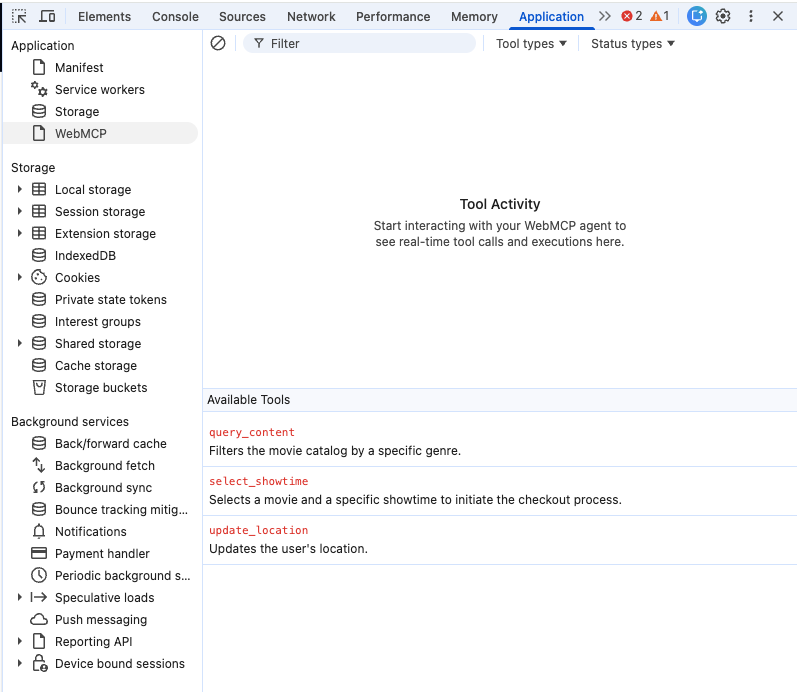Click the Storage database icon under Application
Image resolution: width=797 pixels, height=692 pixels.
point(39,111)
